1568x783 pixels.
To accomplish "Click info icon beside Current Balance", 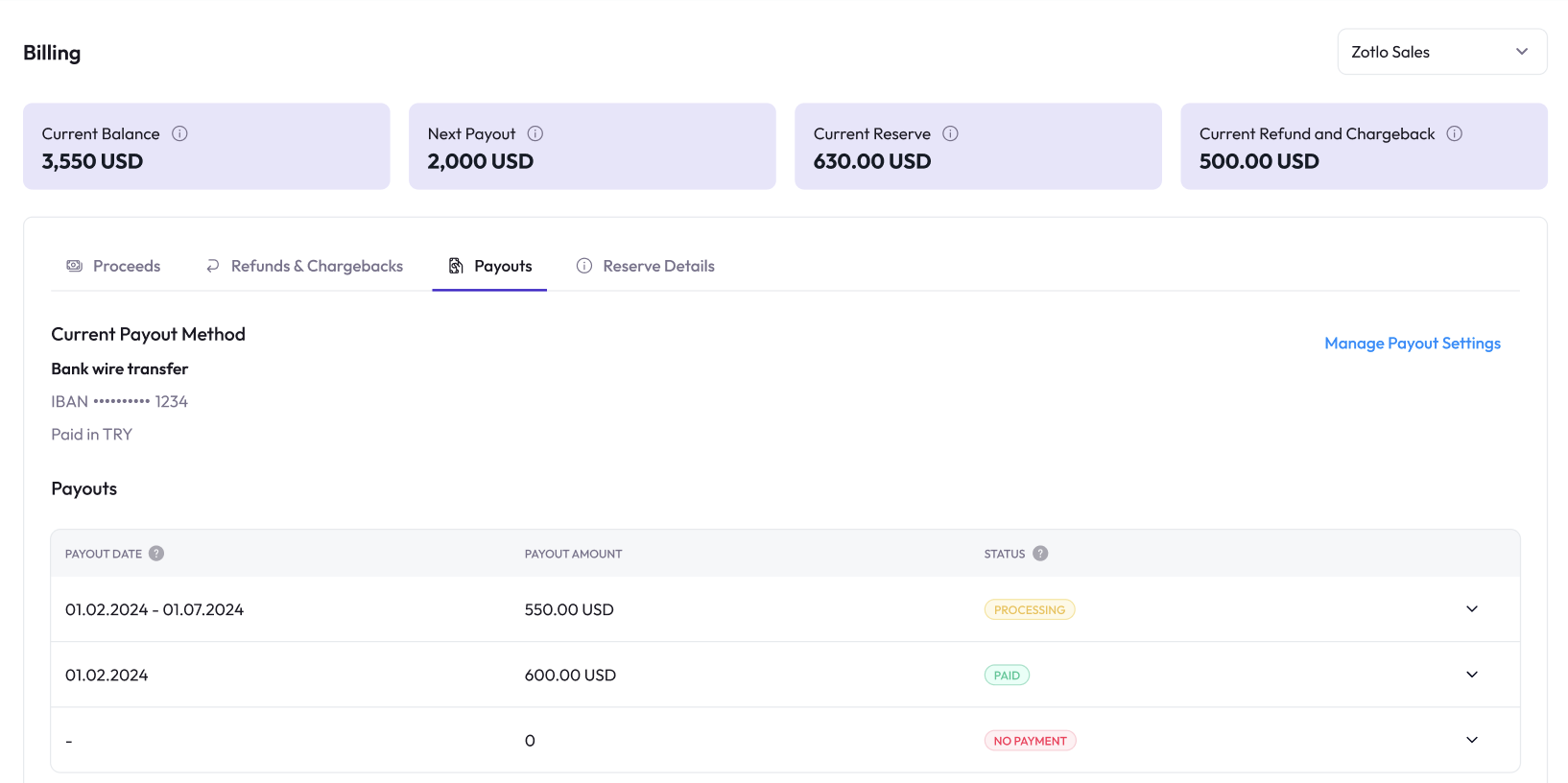I will tap(179, 133).
